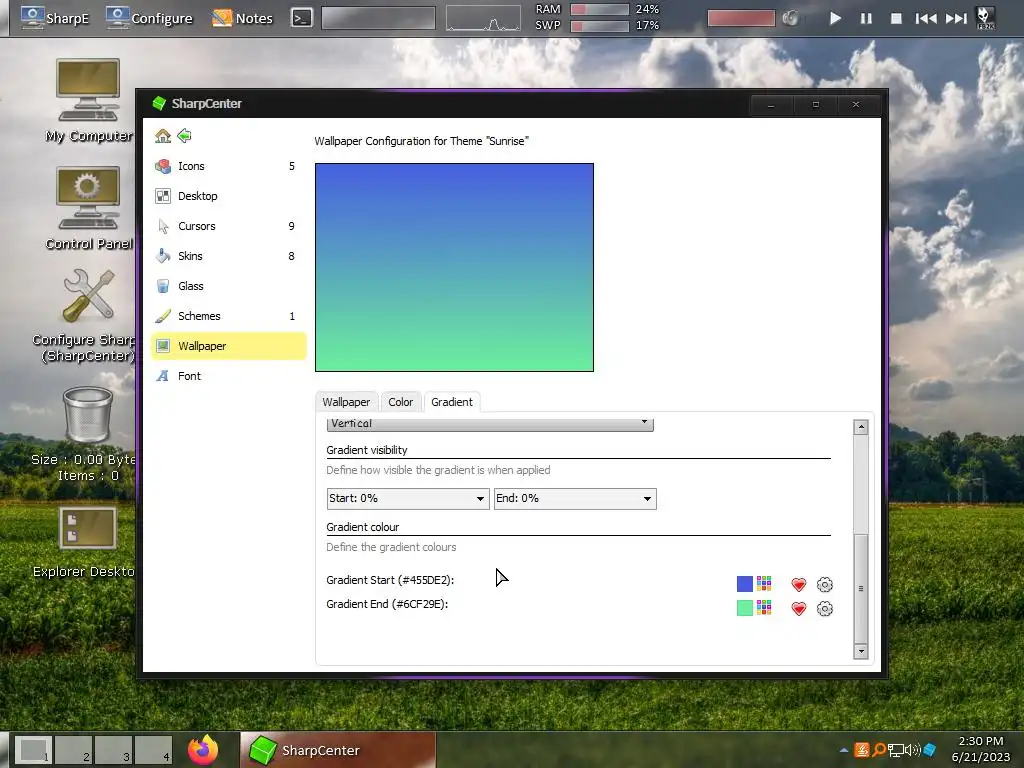Switch to the Wallpaper tab
This screenshot has width=1024, height=768.
(x=346, y=402)
